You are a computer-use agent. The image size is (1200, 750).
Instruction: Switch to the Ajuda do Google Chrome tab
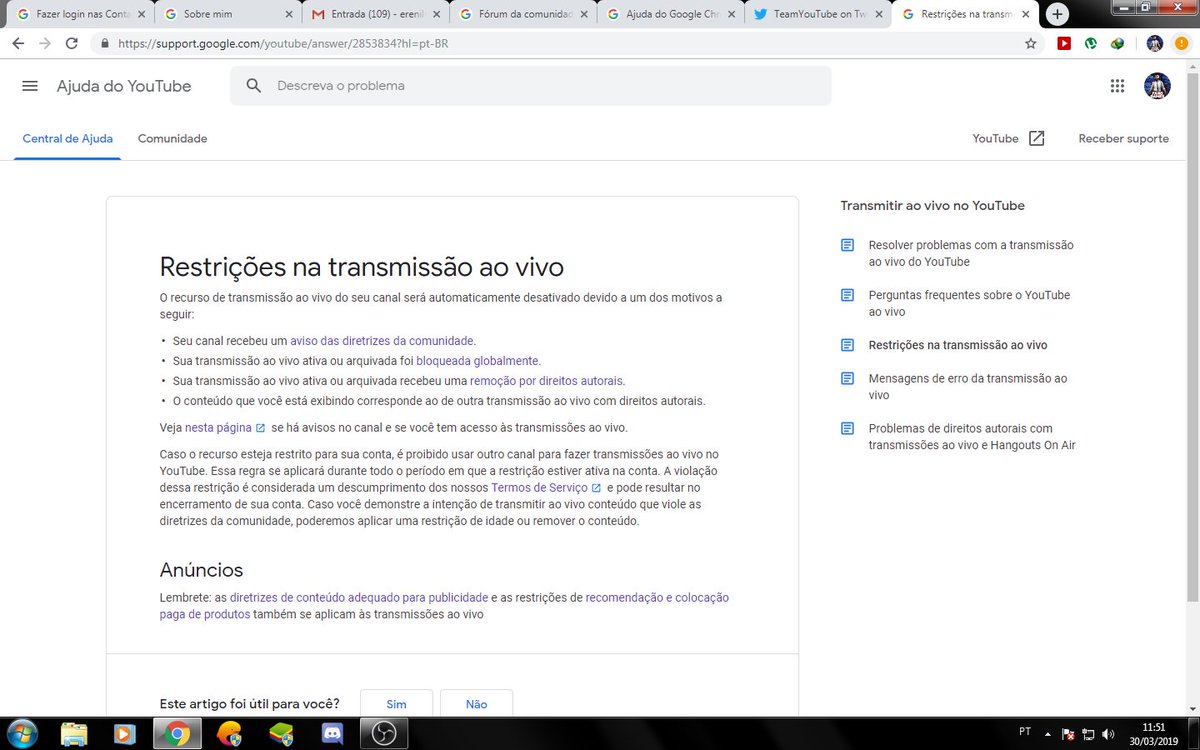tap(670, 15)
